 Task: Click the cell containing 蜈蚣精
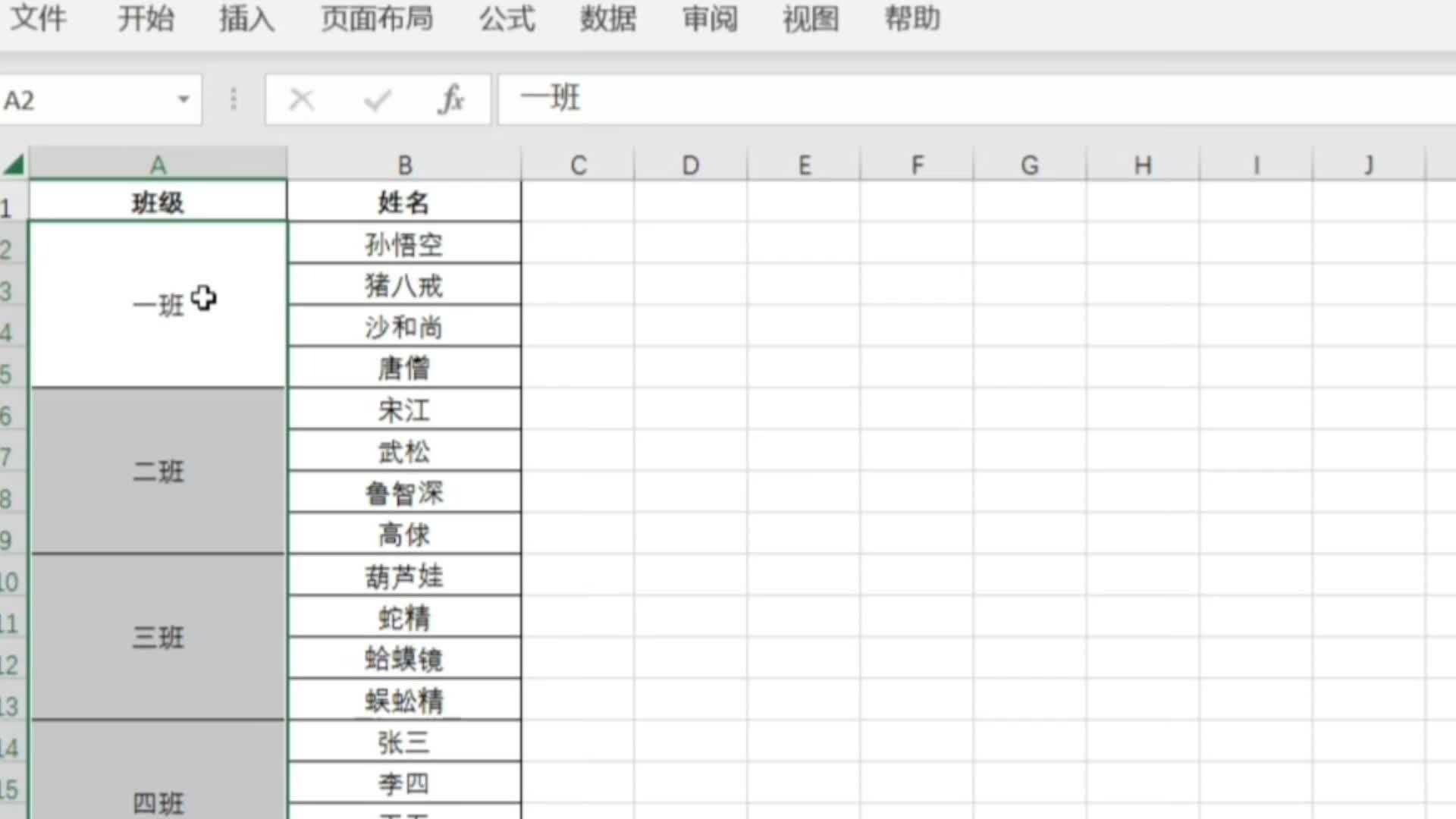tap(404, 700)
